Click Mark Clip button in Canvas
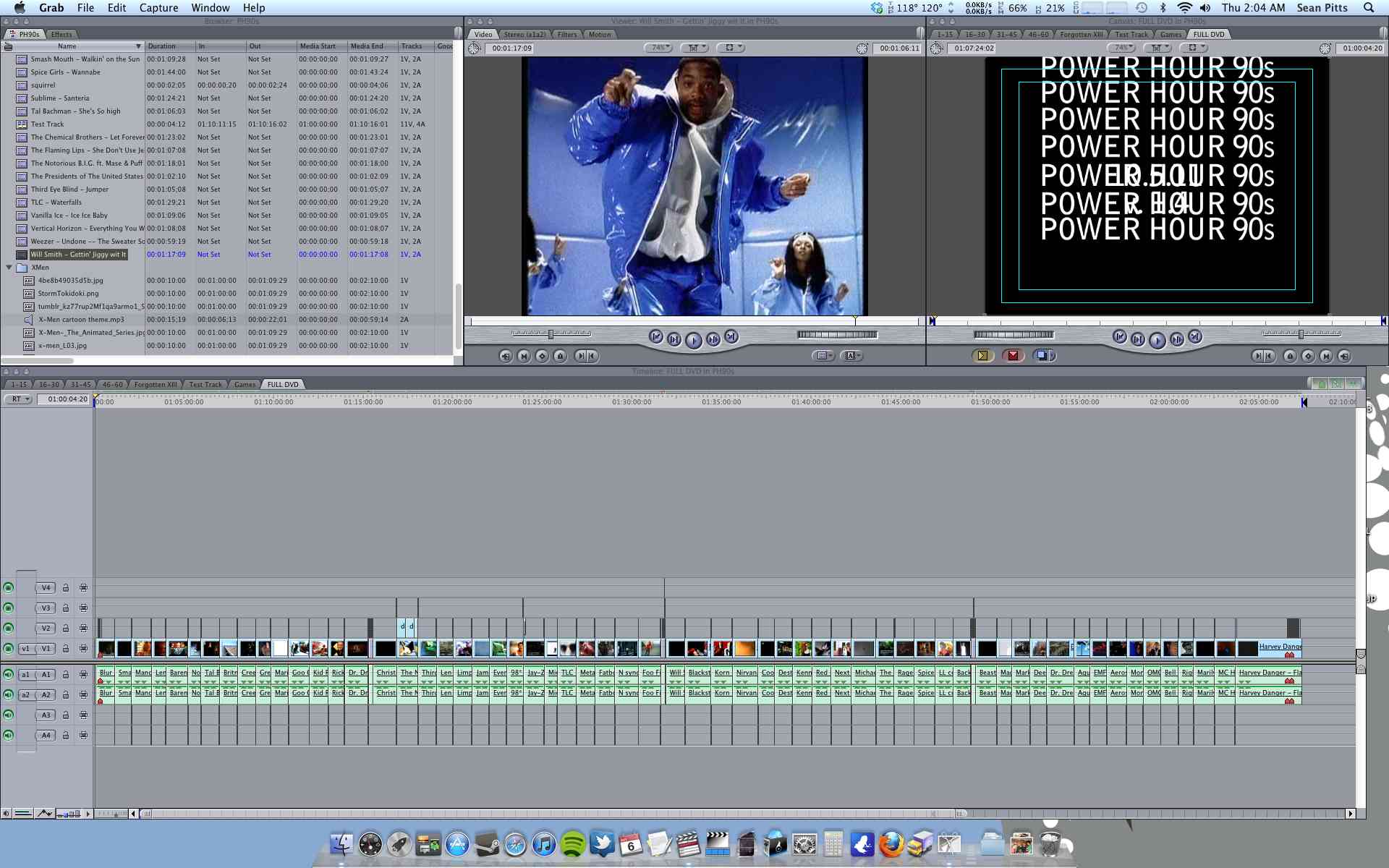The width and height of the screenshot is (1389, 868). point(1326,356)
